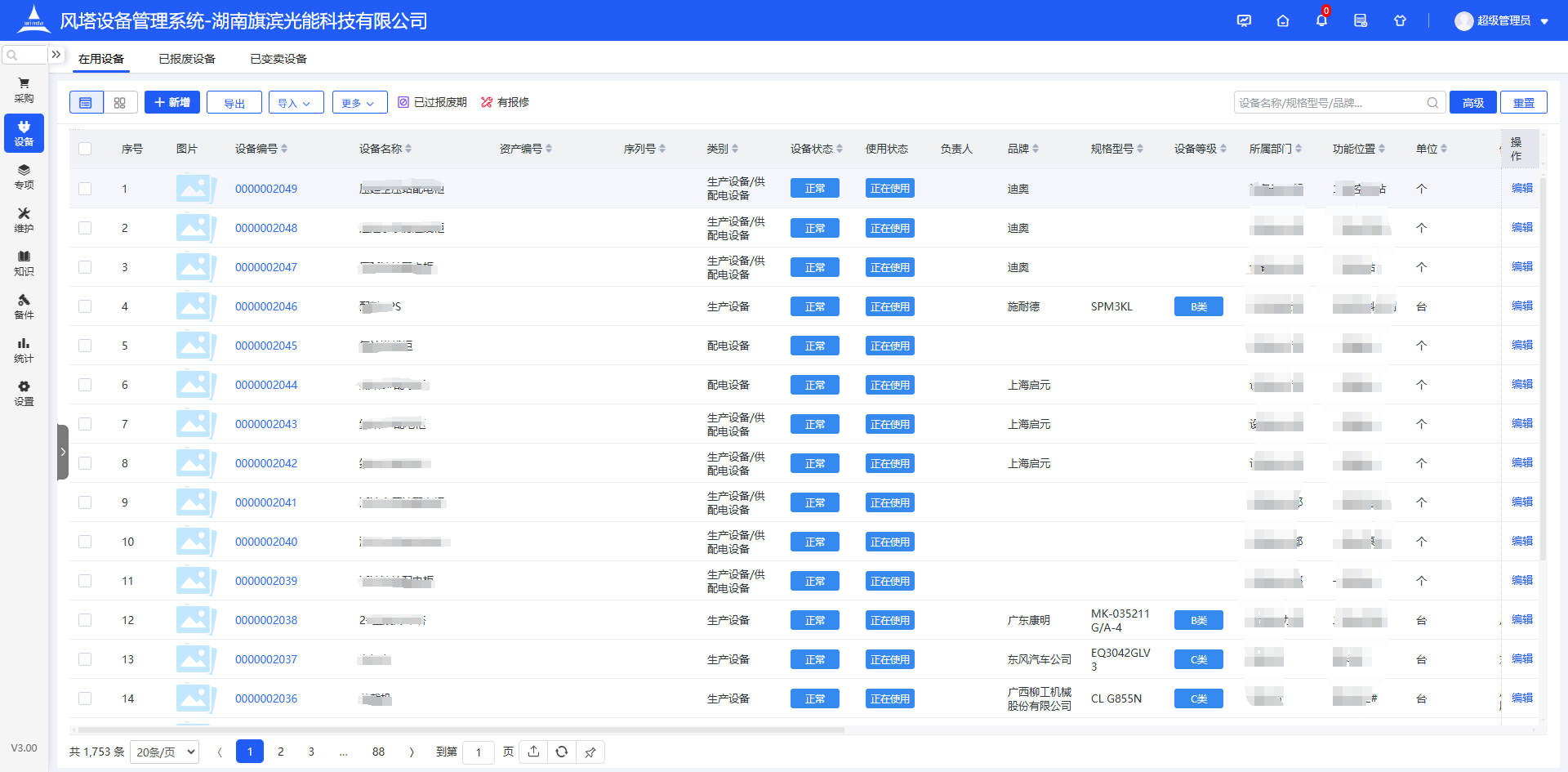Switch to the 已变卖设备 tab

click(x=278, y=59)
